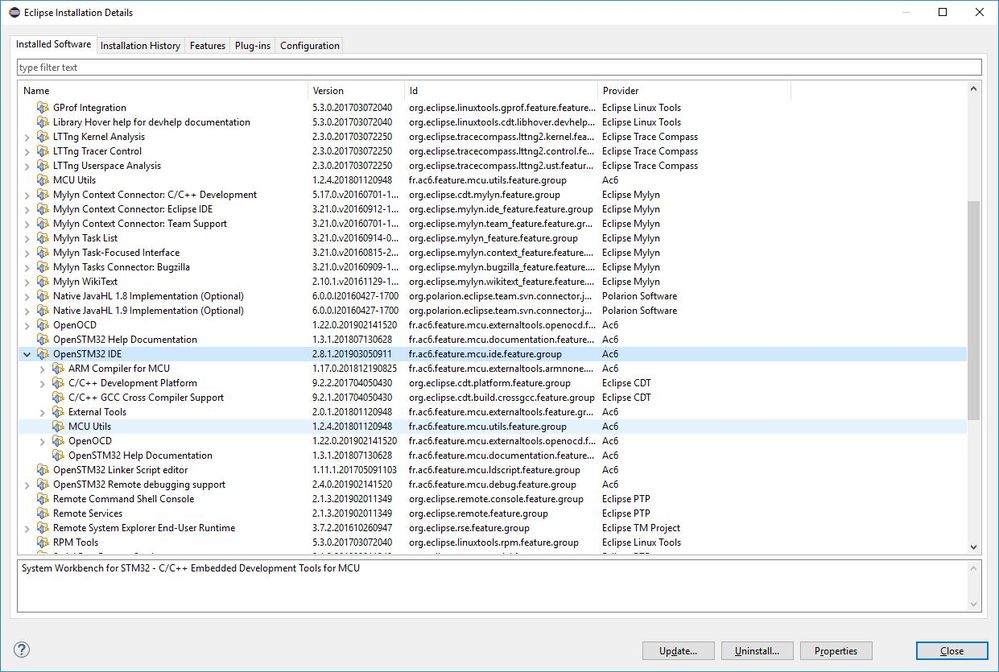999x672 pixels.
Task: Switch to the Installation History tab
Action: [140, 45]
